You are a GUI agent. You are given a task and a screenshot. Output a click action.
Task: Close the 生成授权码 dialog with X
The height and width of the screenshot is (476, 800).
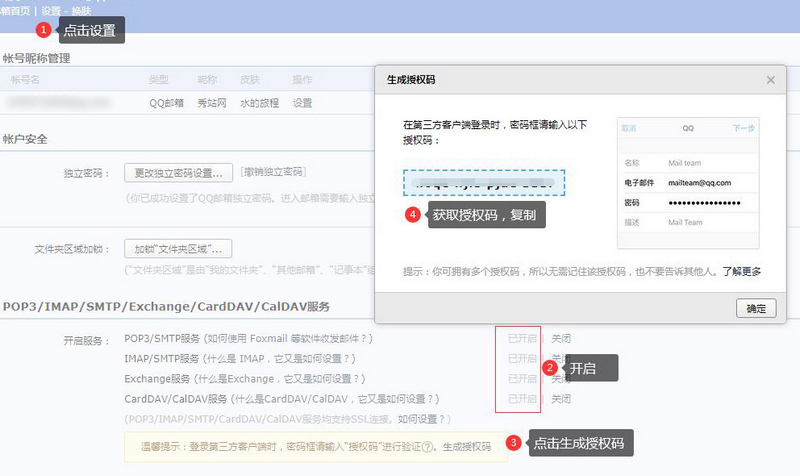pyautogui.click(x=770, y=79)
